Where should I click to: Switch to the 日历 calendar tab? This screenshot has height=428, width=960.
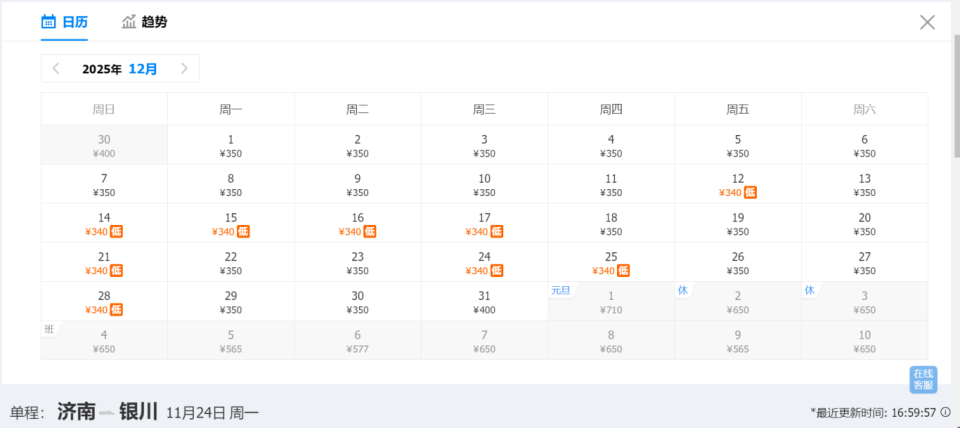pyautogui.click(x=64, y=21)
